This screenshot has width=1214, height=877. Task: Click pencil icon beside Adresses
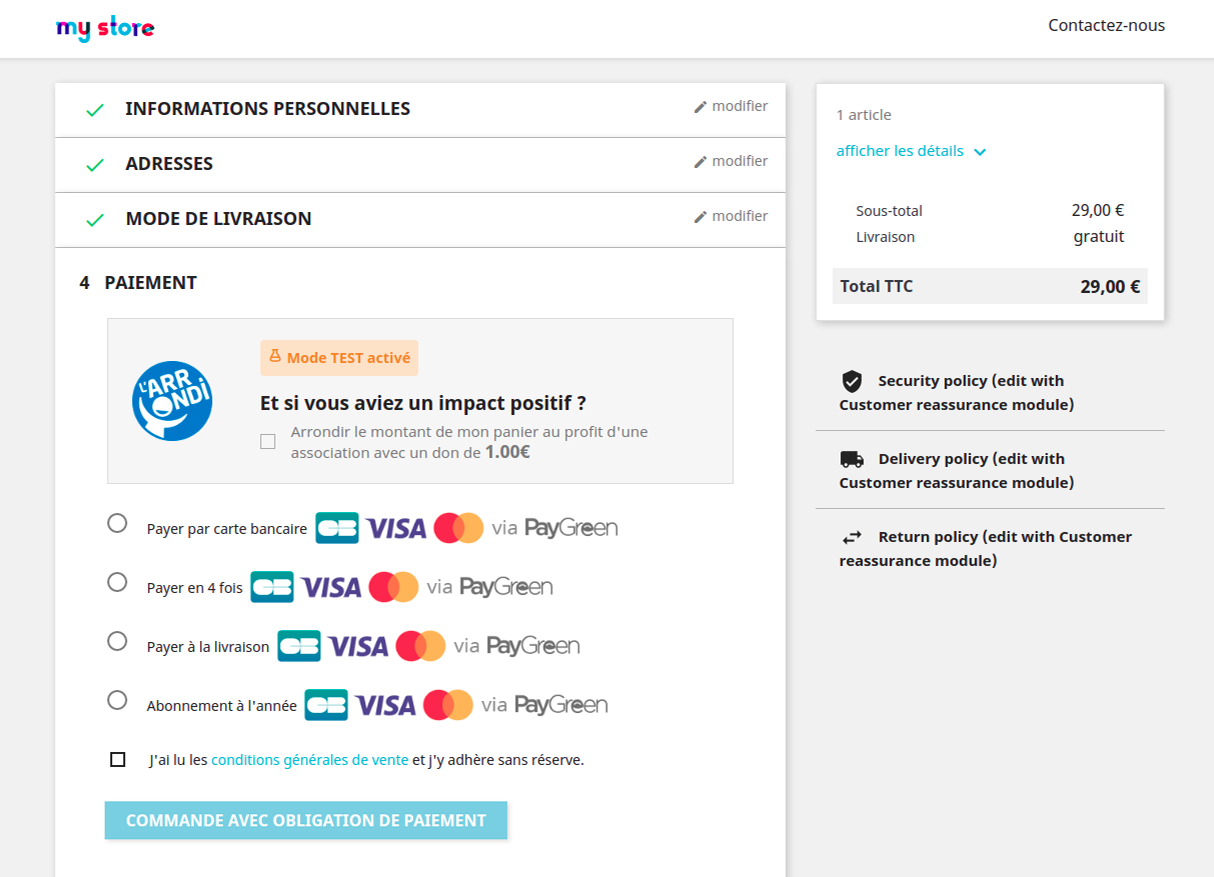pyautogui.click(x=700, y=162)
